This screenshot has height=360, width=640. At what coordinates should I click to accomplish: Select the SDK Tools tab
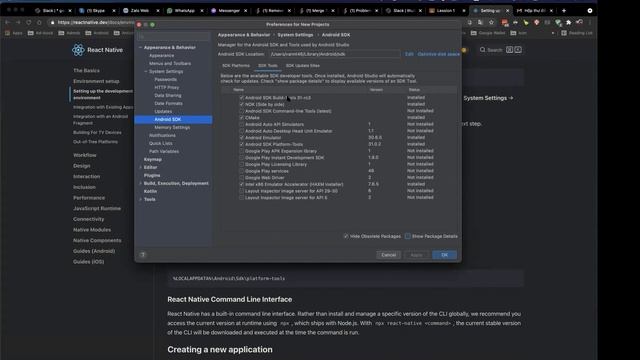(268, 65)
